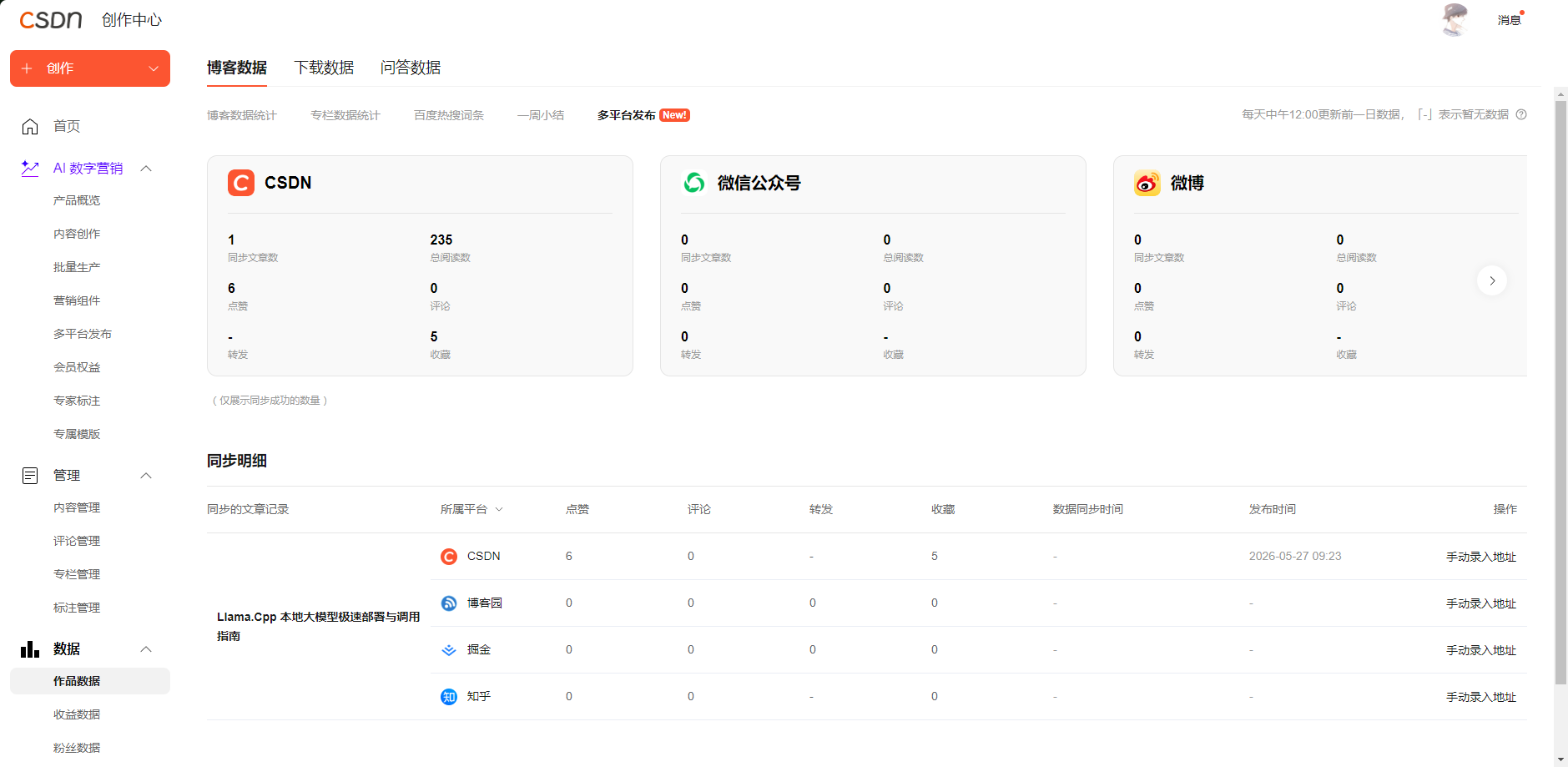Select 作品数据 in sidebar
Viewport: 1568px width, 767px height.
pos(90,681)
